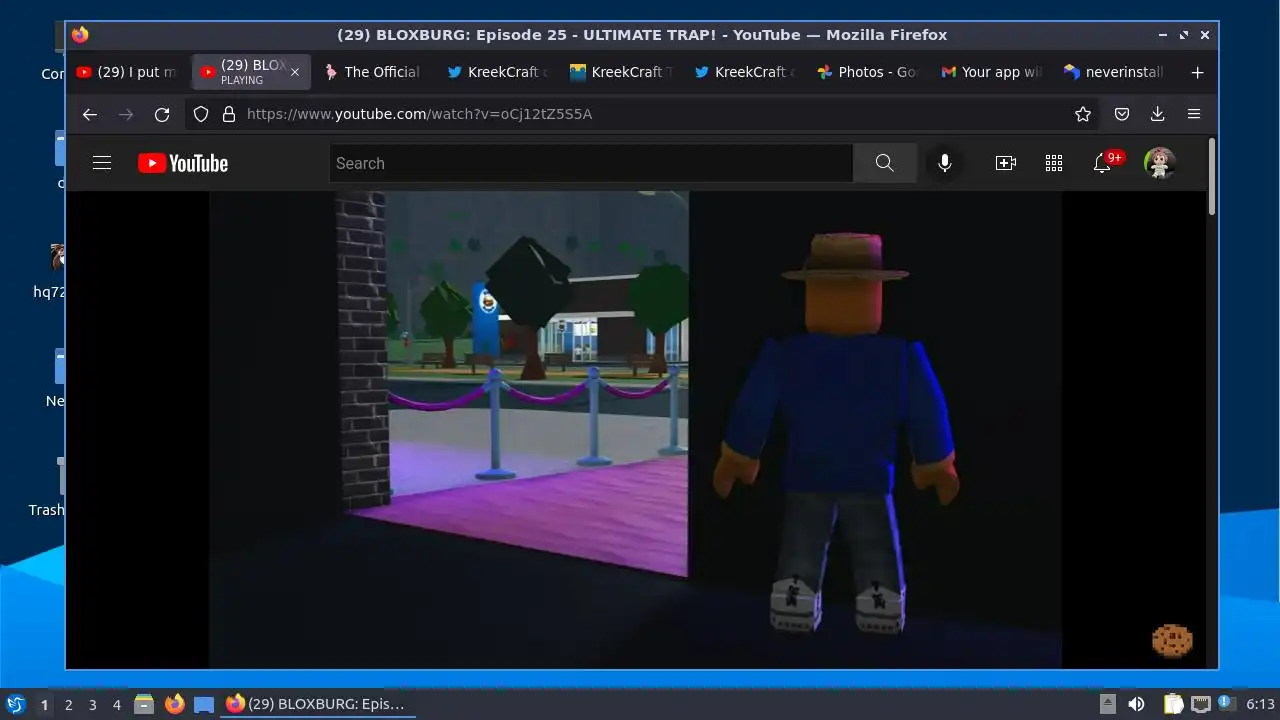Open the clipboard tray icon

click(x=1173, y=704)
